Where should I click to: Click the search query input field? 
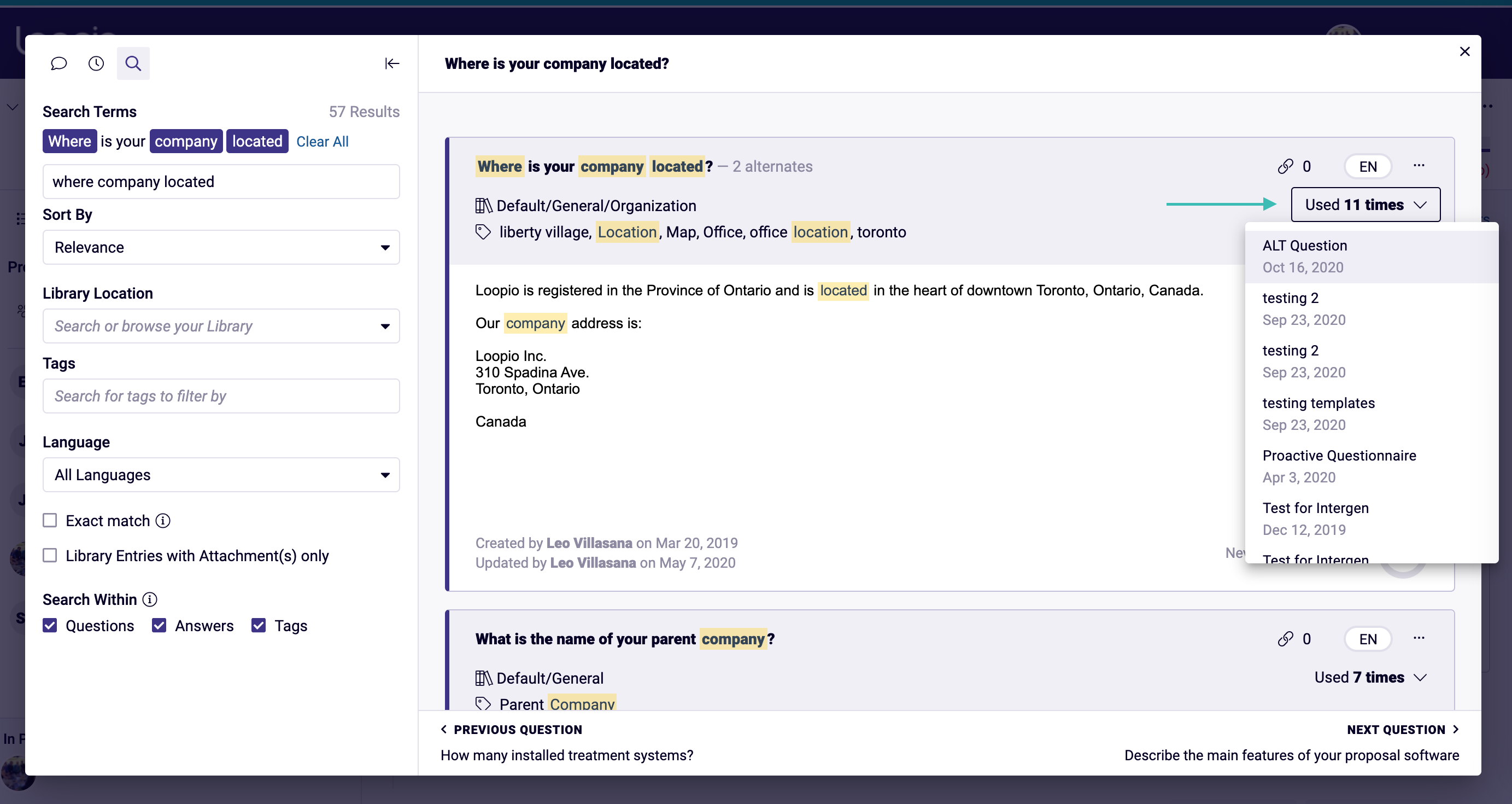221,182
